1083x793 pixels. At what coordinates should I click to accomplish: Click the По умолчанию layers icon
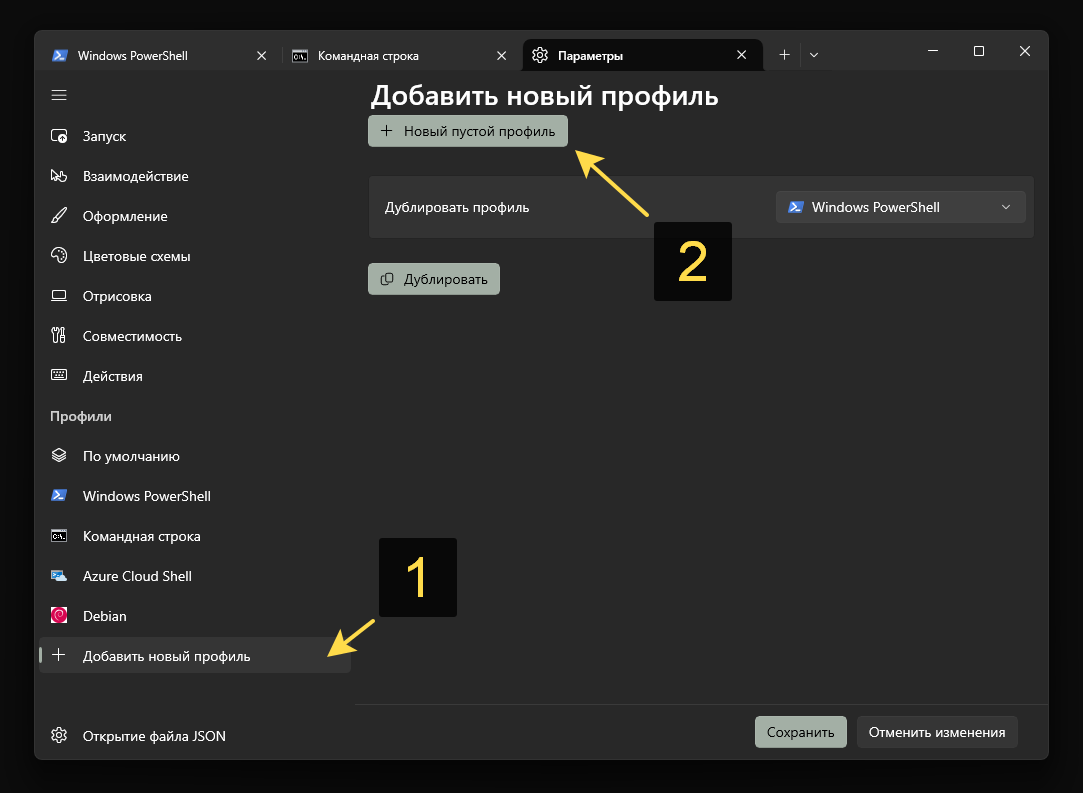[x=59, y=455]
